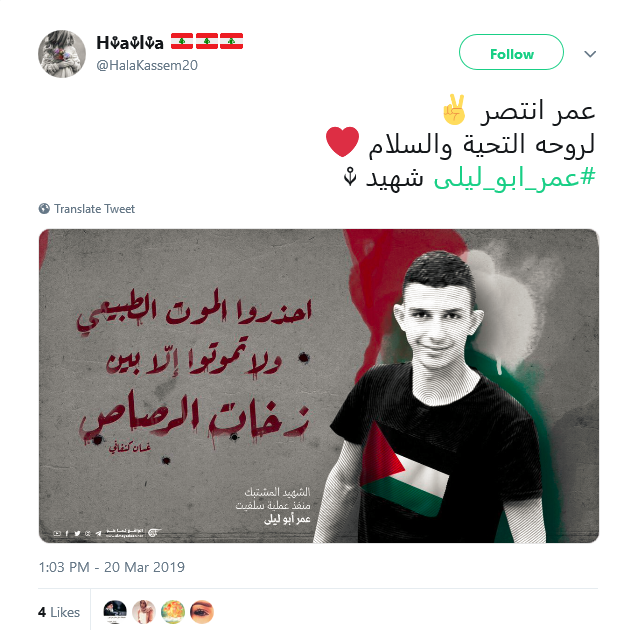
Task: Click the fourth liker's eye avatar
Action: point(202,612)
